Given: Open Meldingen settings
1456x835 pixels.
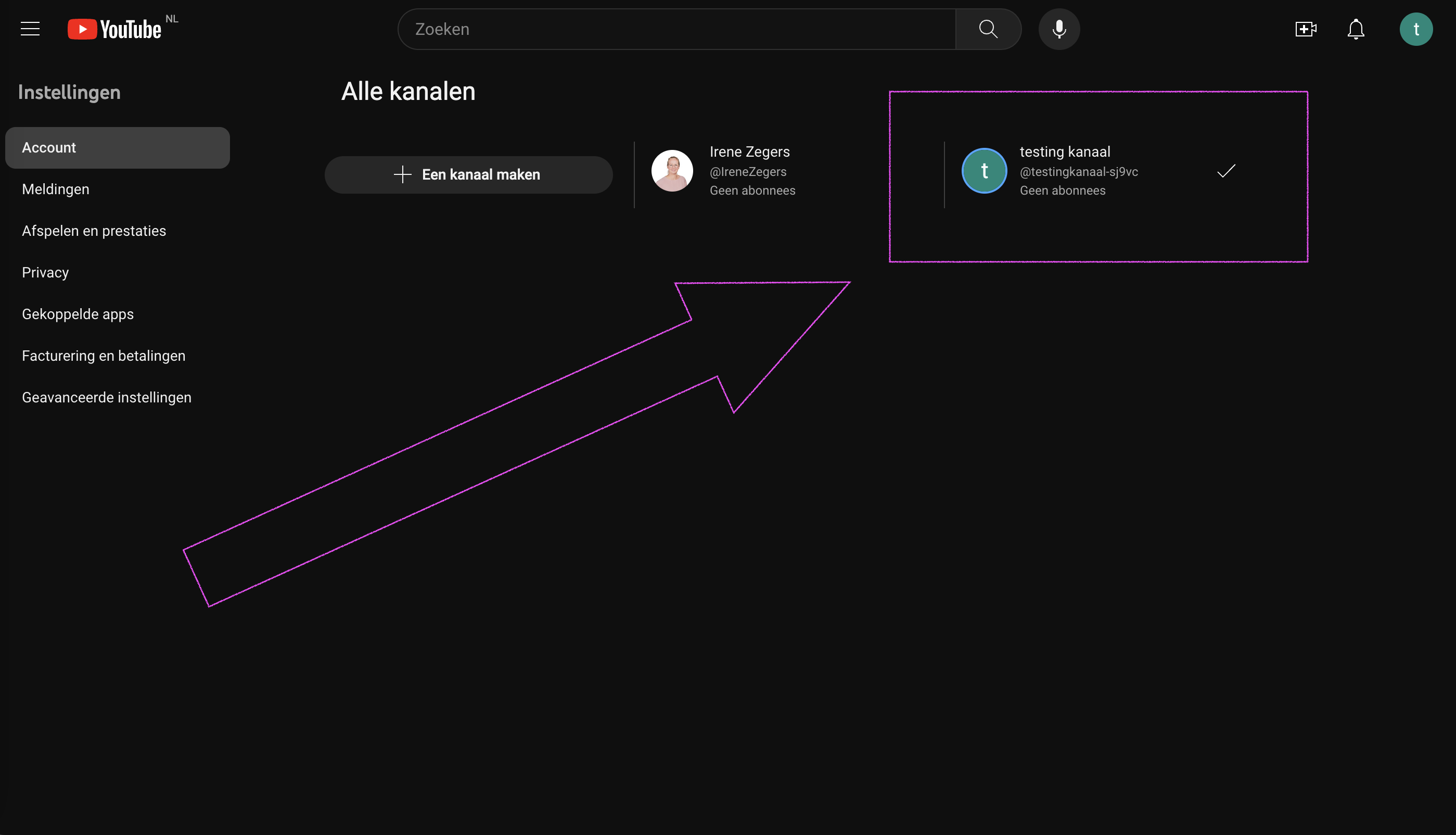Looking at the screenshot, I should tap(118, 189).
